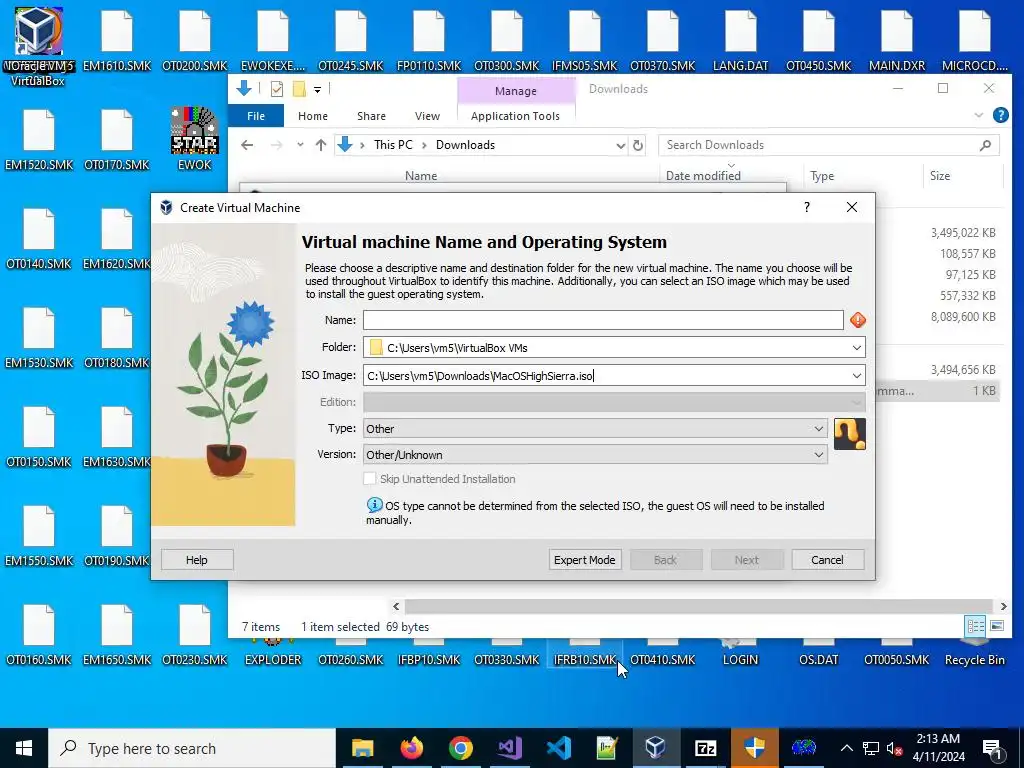Click the quick access properties checkmark icon
The image size is (1024, 768).
[x=277, y=89]
